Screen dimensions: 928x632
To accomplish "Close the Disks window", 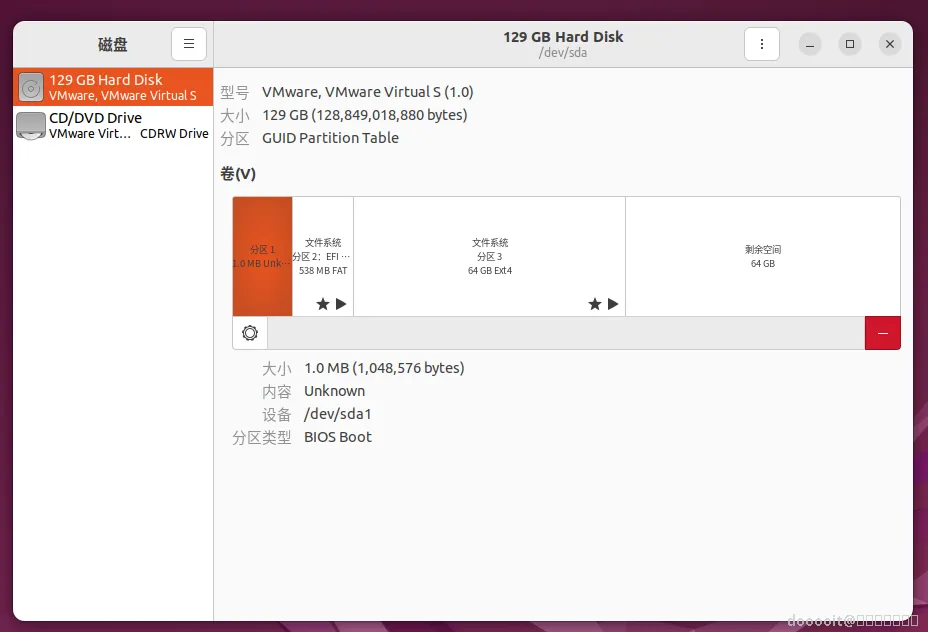I will click(x=890, y=44).
